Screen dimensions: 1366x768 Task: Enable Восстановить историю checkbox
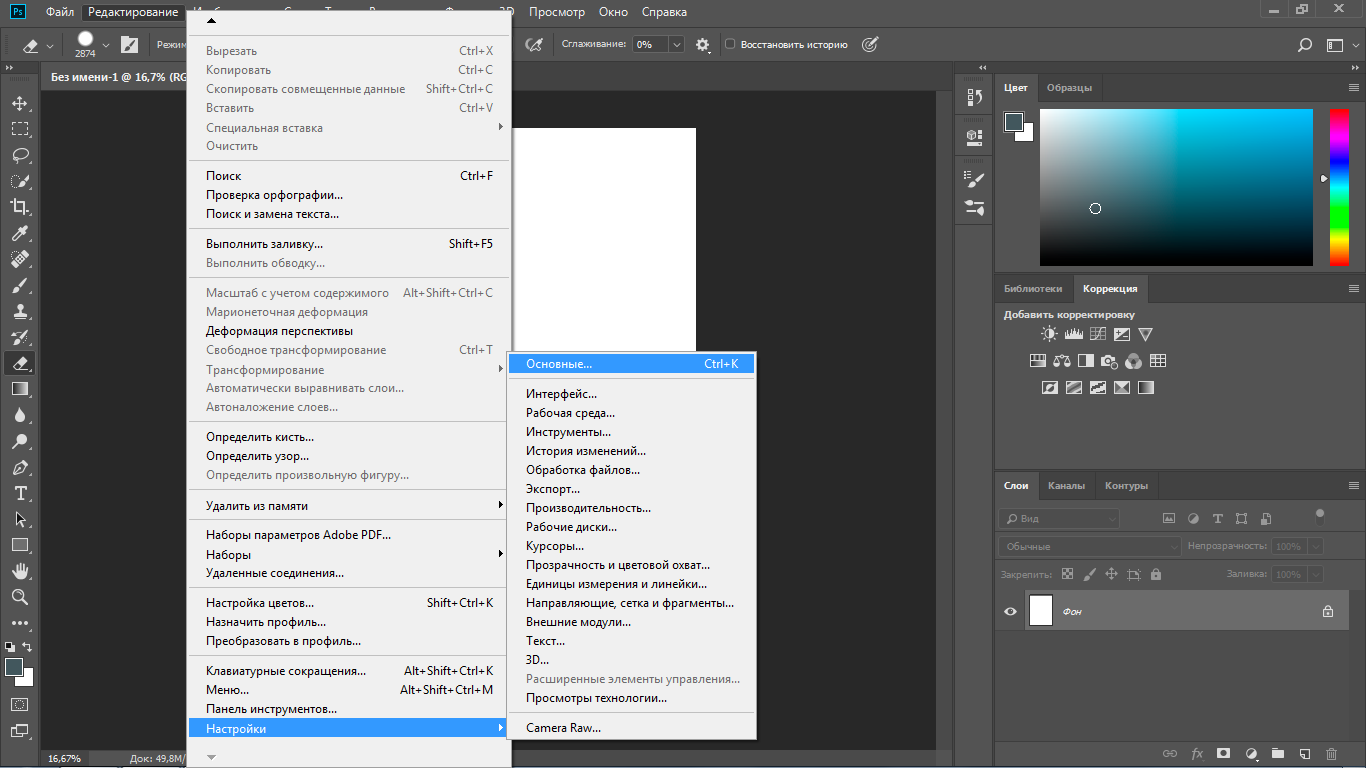730,44
